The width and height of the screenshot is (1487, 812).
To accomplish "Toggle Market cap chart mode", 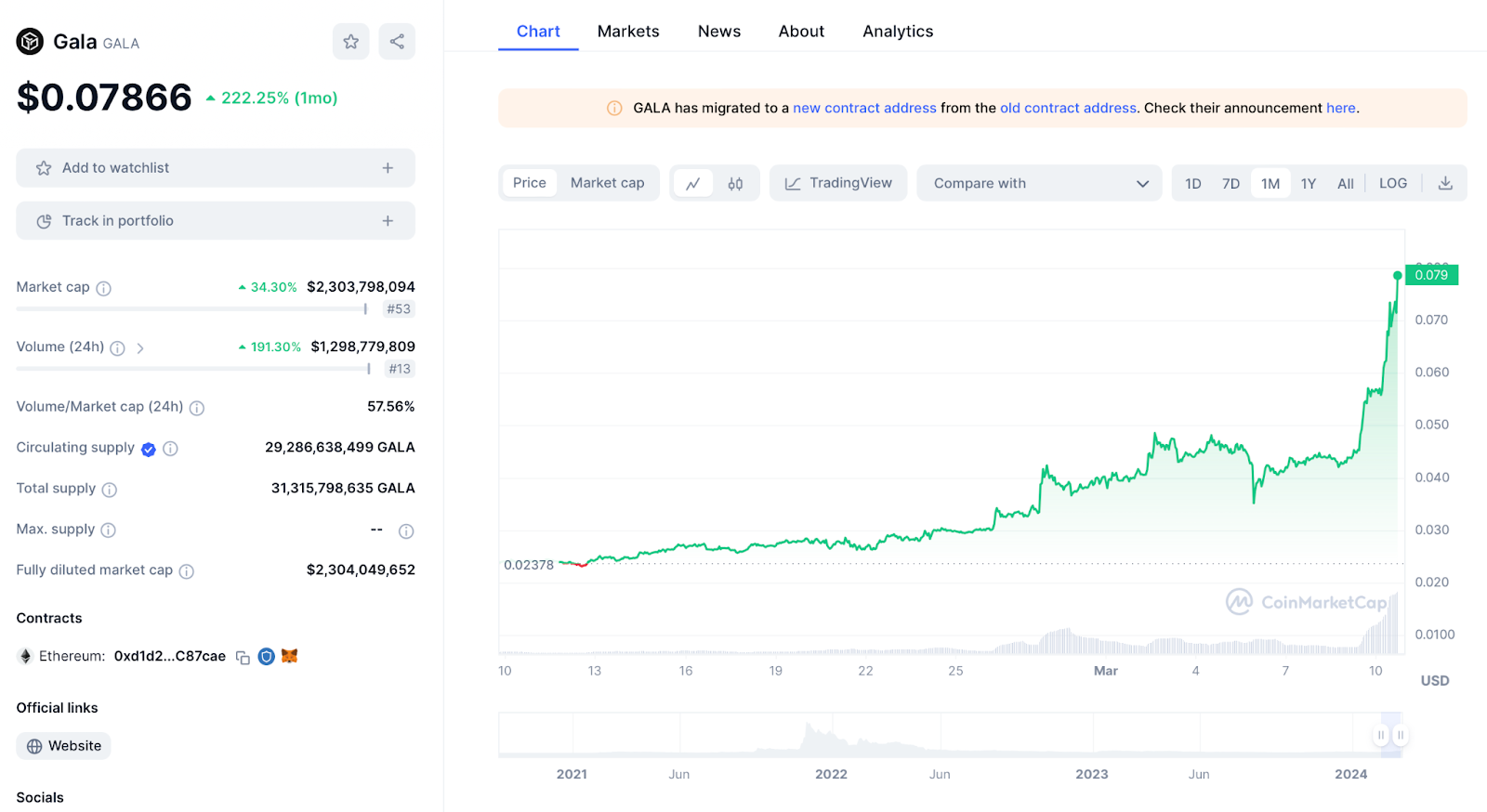I will click(x=607, y=183).
